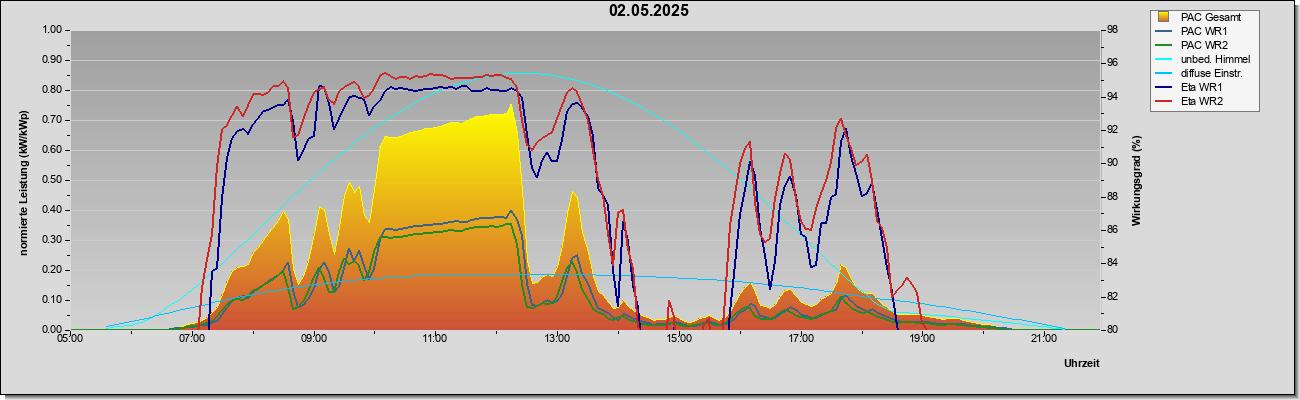
Task: Click the 21:00 time axis label
Action: point(1043,338)
